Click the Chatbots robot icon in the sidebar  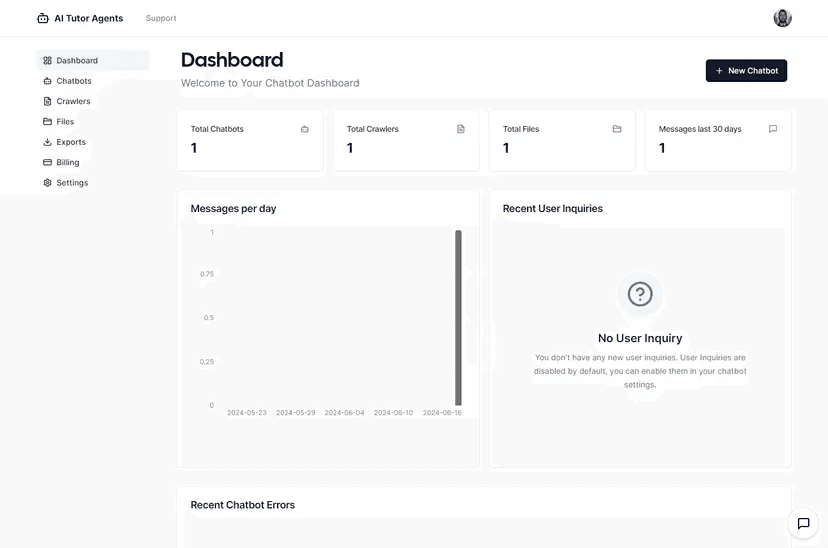point(48,81)
